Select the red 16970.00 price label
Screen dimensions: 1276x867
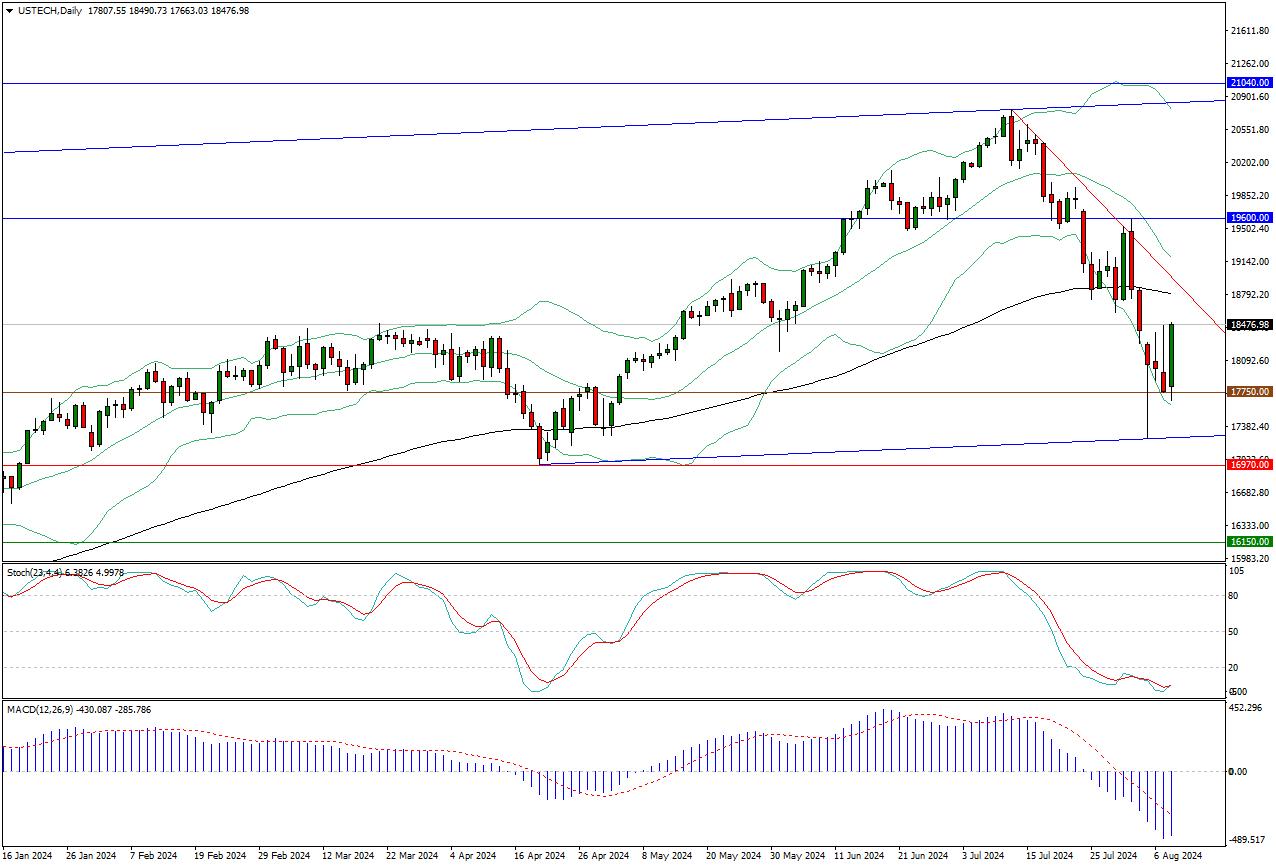point(1249,465)
